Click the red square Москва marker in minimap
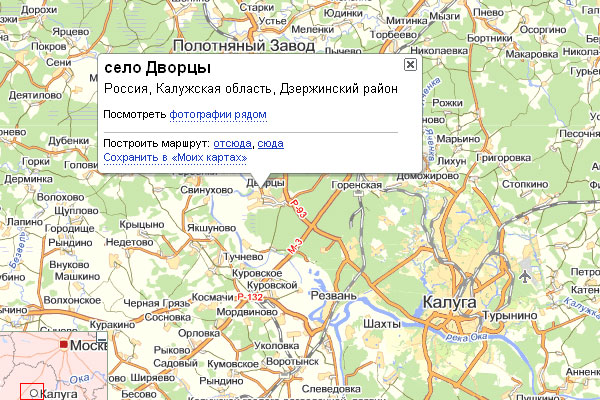The width and height of the screenshot is (600, 400). 64,345
